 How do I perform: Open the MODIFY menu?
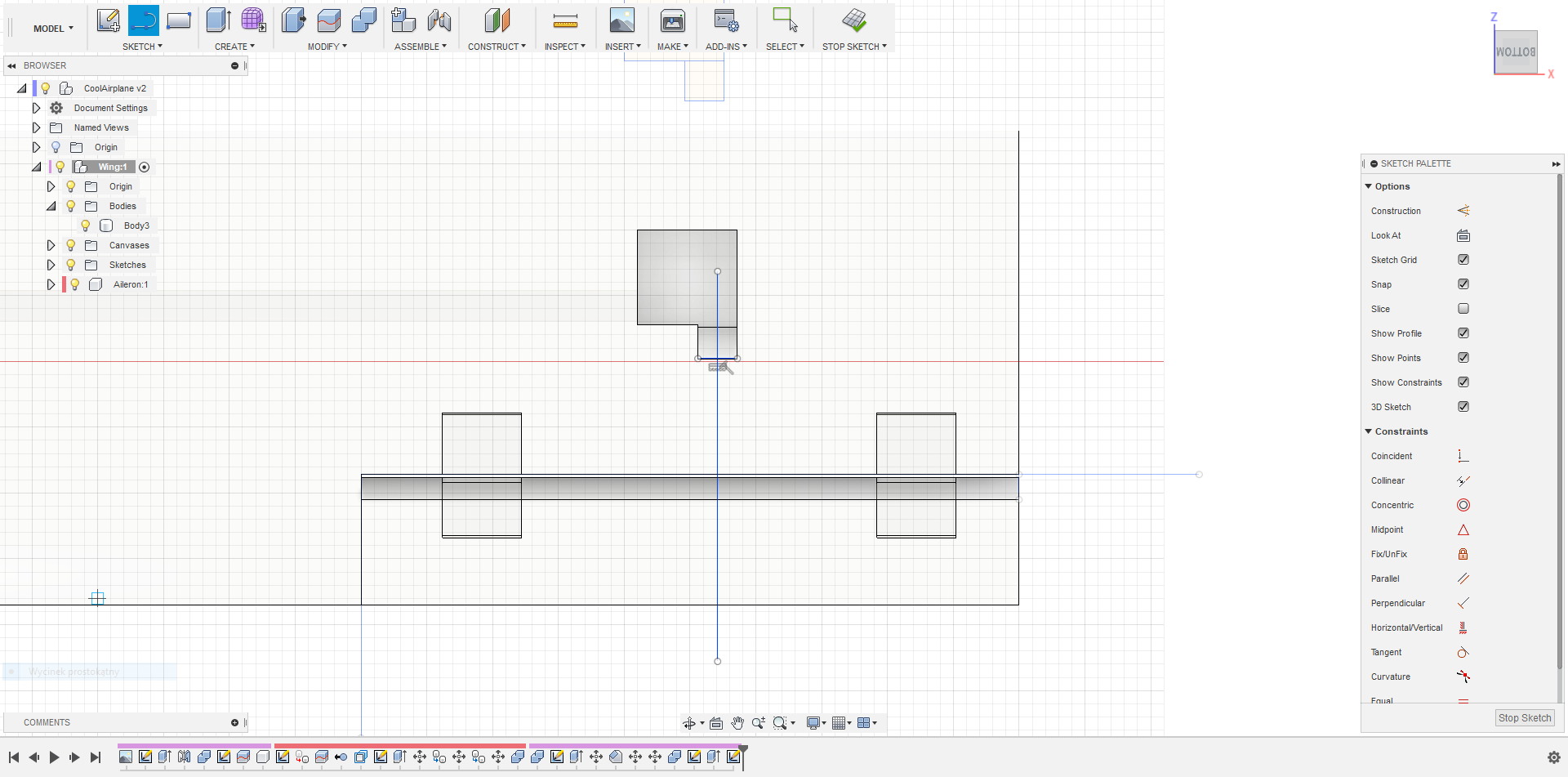327,47
